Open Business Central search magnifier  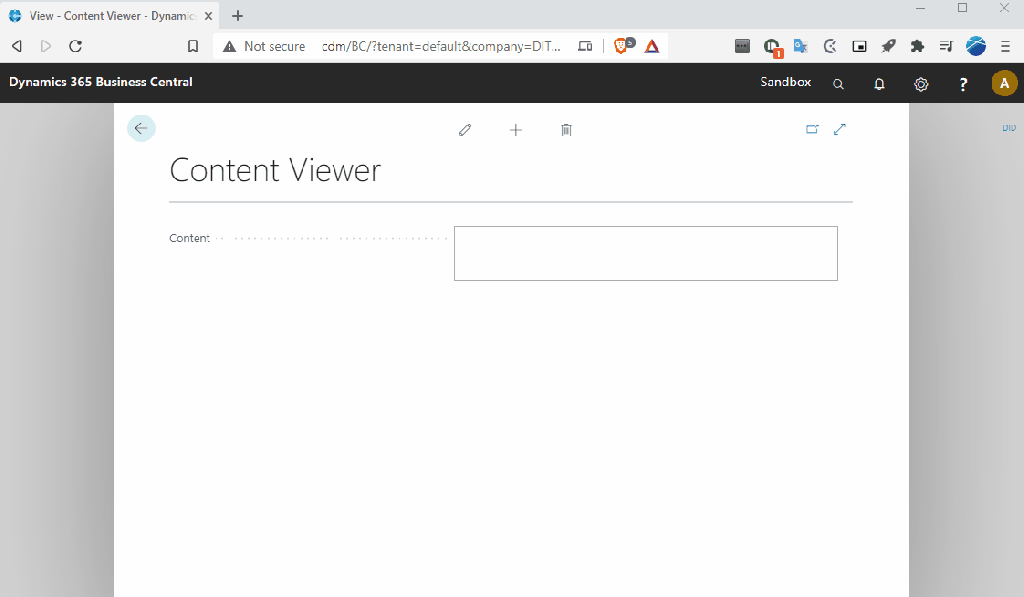click(838, 84)
